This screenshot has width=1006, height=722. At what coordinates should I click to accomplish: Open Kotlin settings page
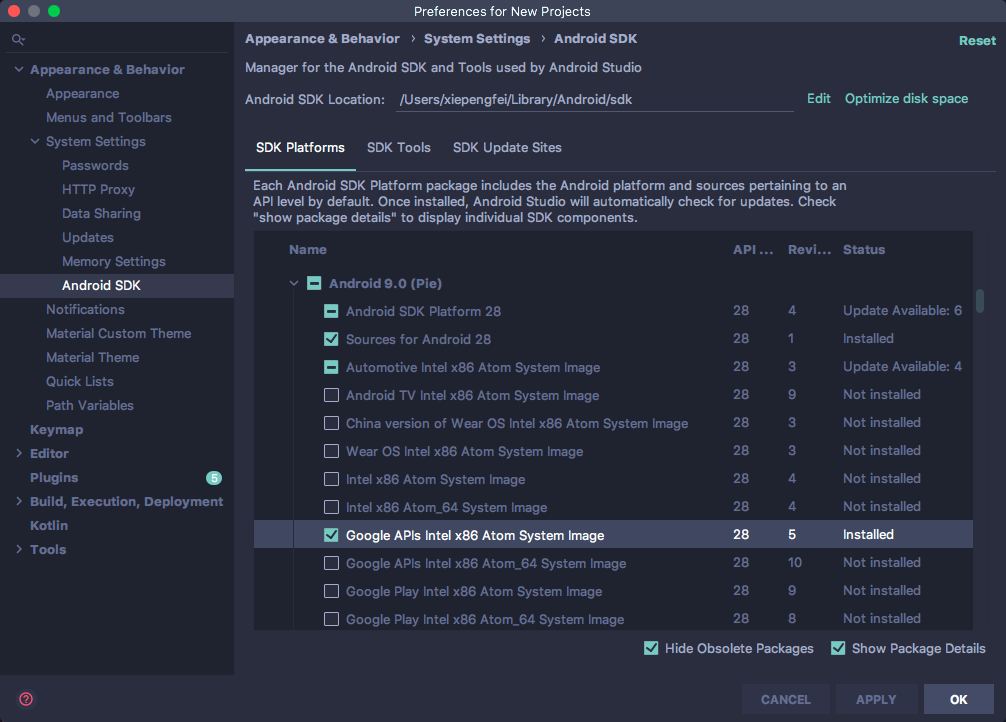pyautogui.click(x=49, y=526)
